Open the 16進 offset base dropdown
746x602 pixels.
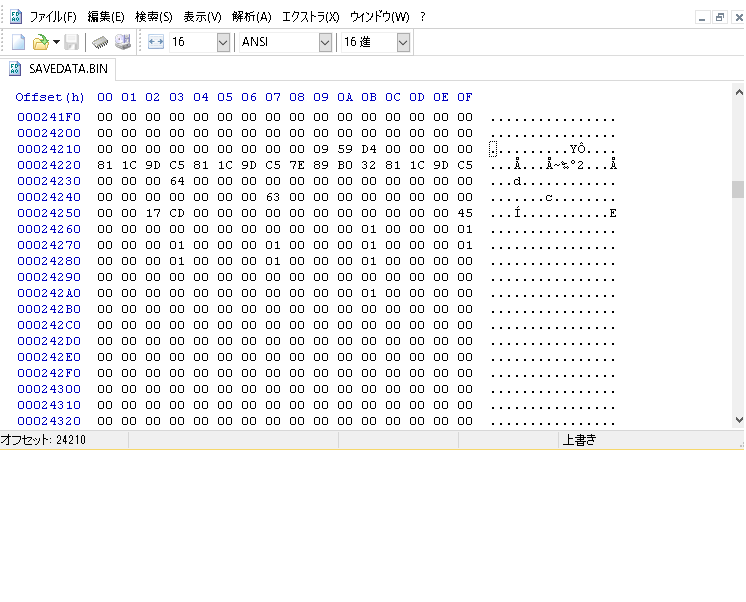click(403, 42)
